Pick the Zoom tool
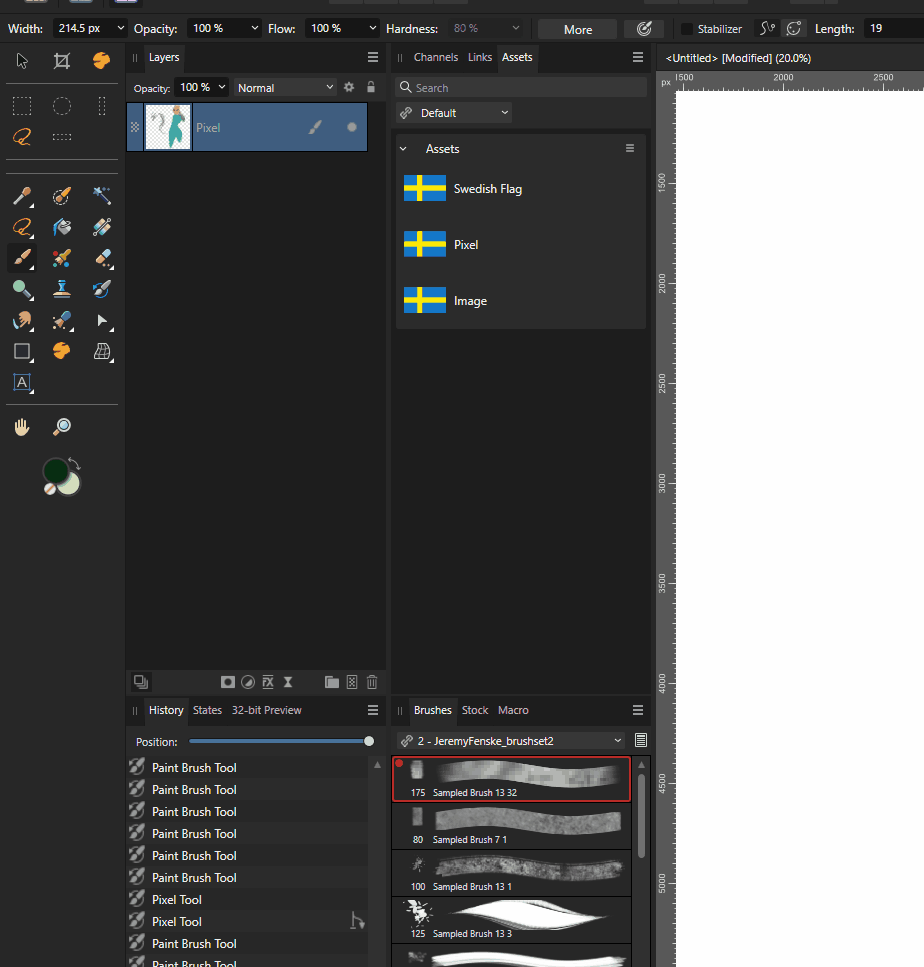Viewport: 924px width, 967px height. pos(61,426)
